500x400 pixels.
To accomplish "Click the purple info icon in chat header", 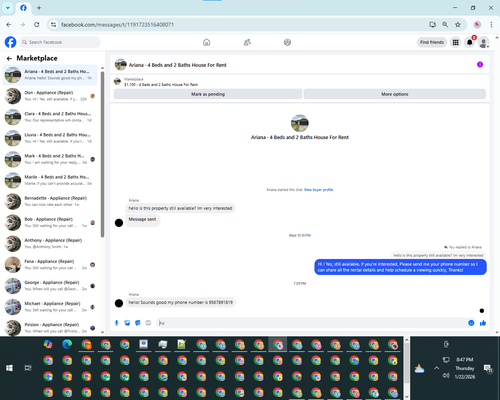I will tap(480, 64).
